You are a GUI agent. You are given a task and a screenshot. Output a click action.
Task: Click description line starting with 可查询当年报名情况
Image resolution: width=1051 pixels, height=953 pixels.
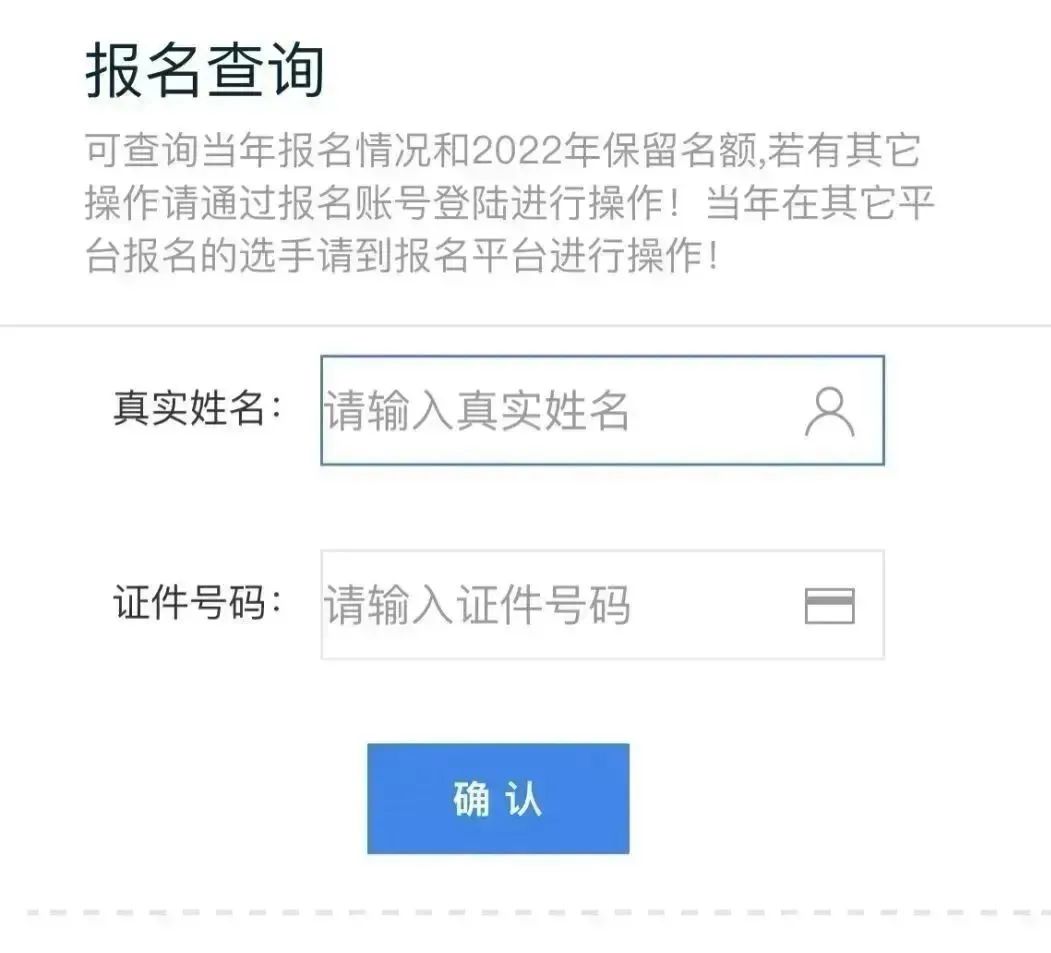503,150
